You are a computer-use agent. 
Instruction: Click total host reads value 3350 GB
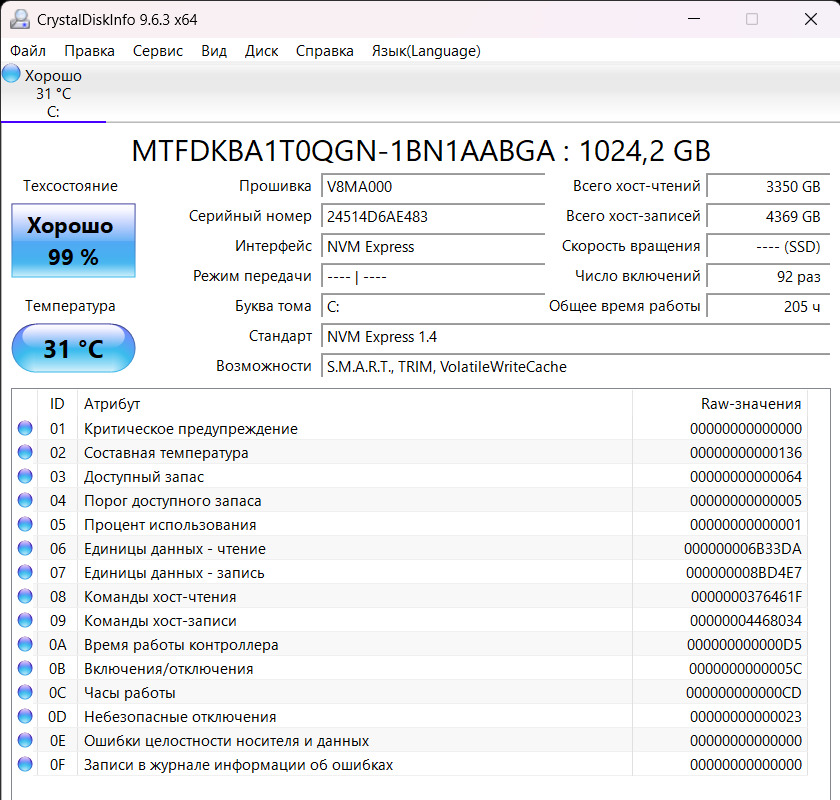point(768,186)
